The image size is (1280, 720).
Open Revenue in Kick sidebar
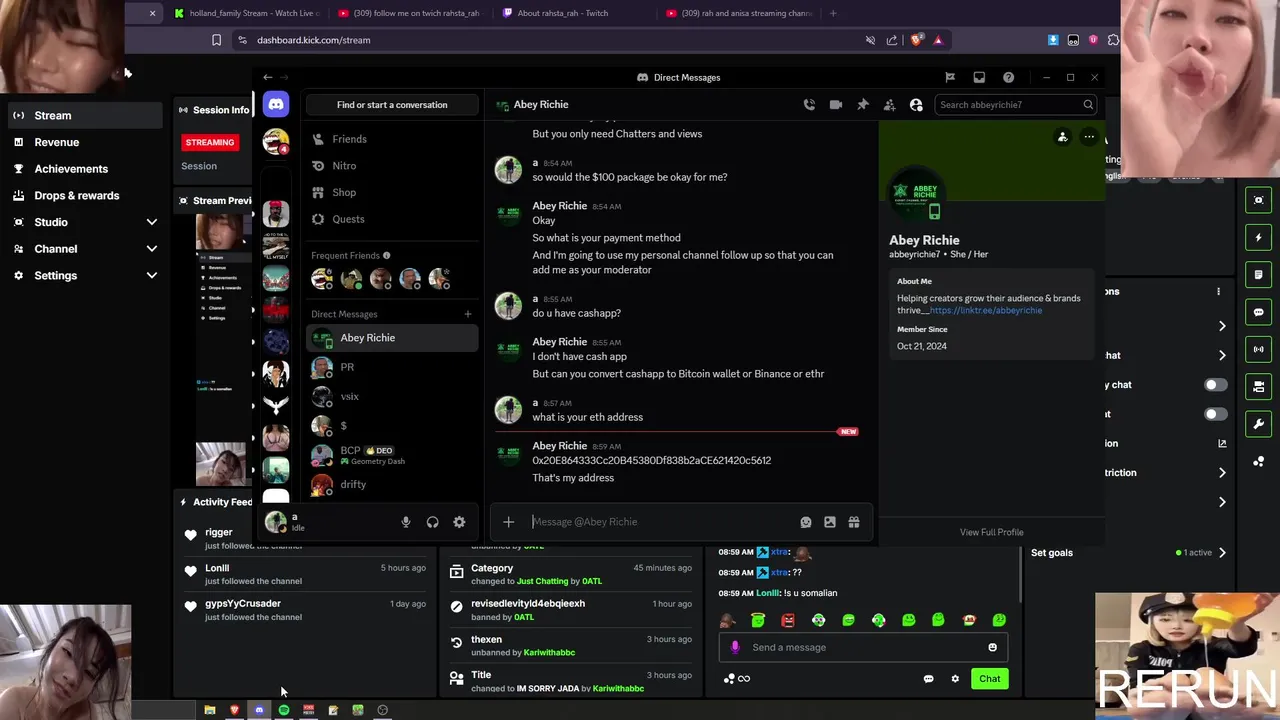[84, 142]
